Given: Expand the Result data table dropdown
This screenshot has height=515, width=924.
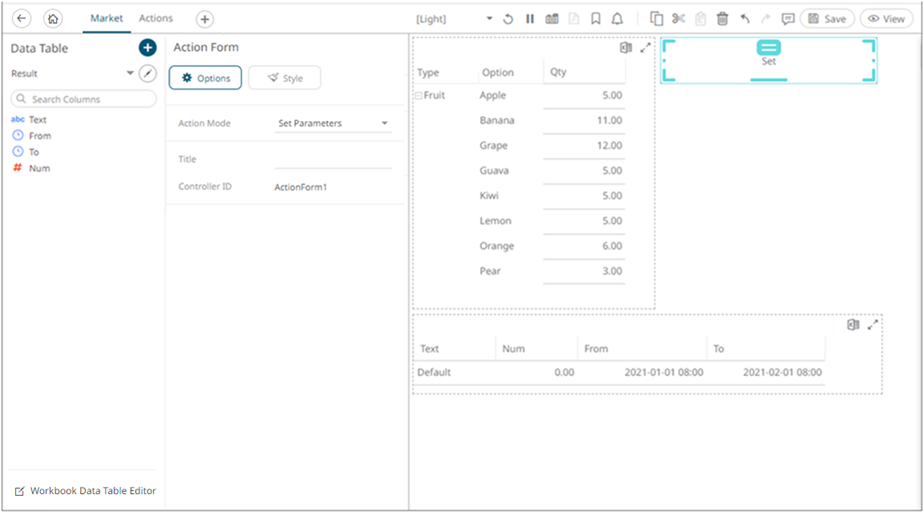Looking at the screenshot, I should pos(130,74).
